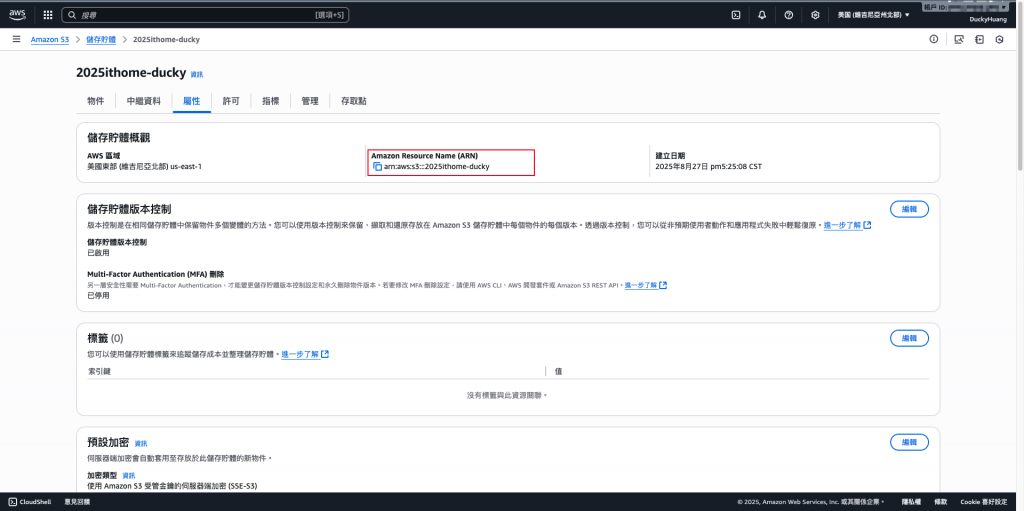Select the 屬性 tab
Screen dimensions: 1024x511
192,101
